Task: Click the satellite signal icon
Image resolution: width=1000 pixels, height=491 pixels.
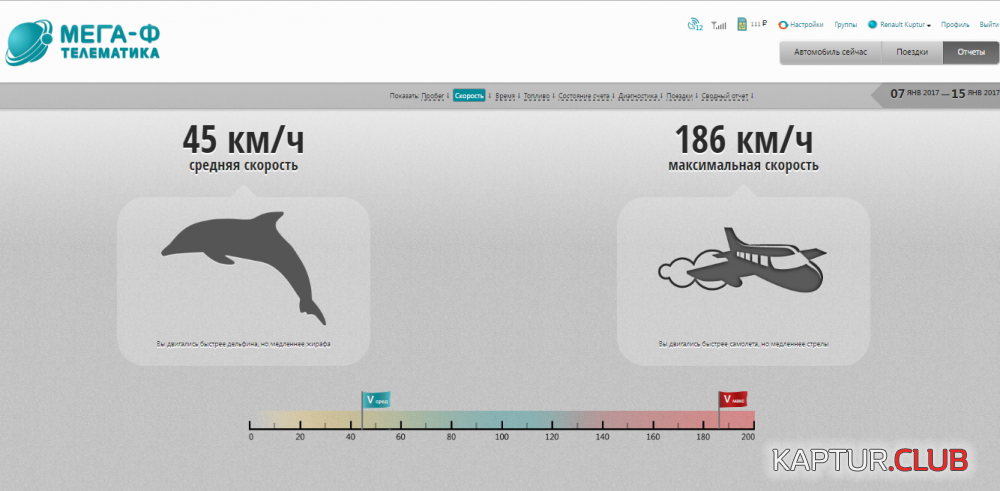Action: tap(694, 25)
